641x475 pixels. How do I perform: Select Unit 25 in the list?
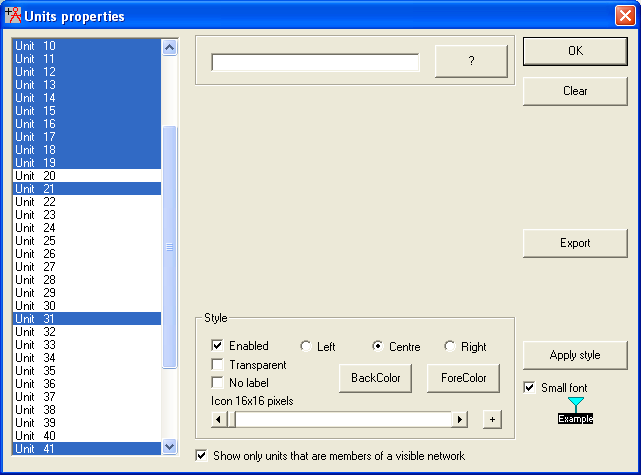(x=87, y=241)
